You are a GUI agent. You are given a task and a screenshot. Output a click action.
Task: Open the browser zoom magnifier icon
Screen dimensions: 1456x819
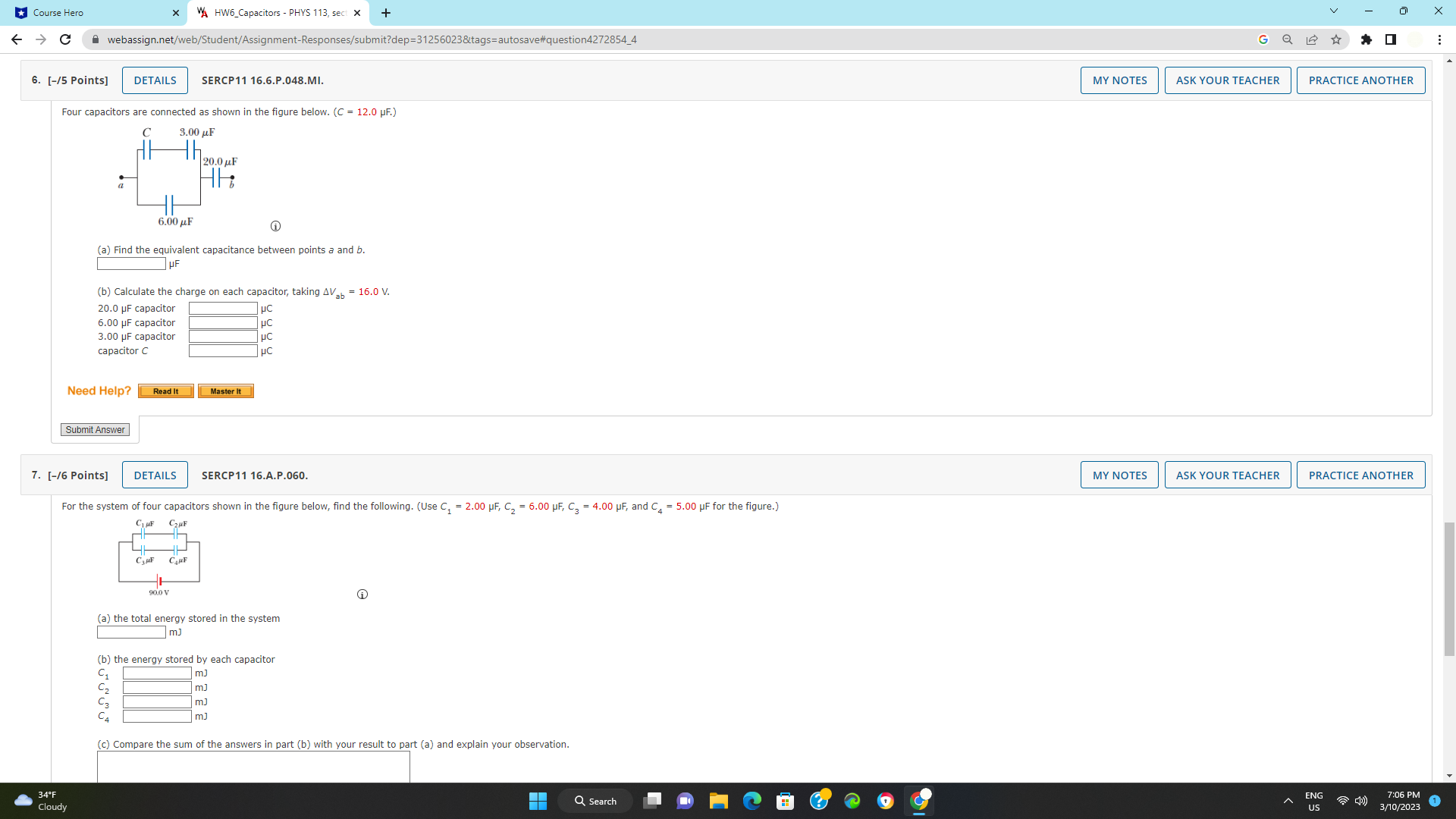pyautogui.click(x=1287, y=39)
